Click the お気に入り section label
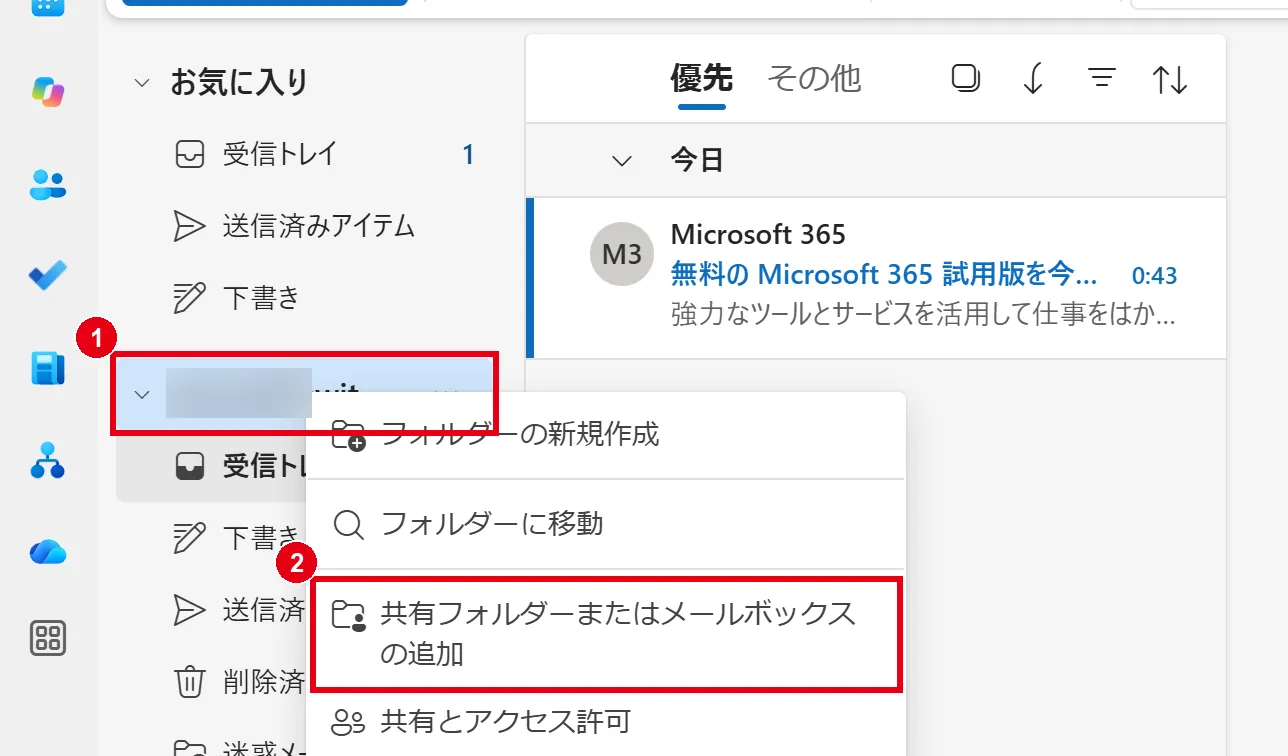The image size is (1288, 756). [x=239, y=82]
